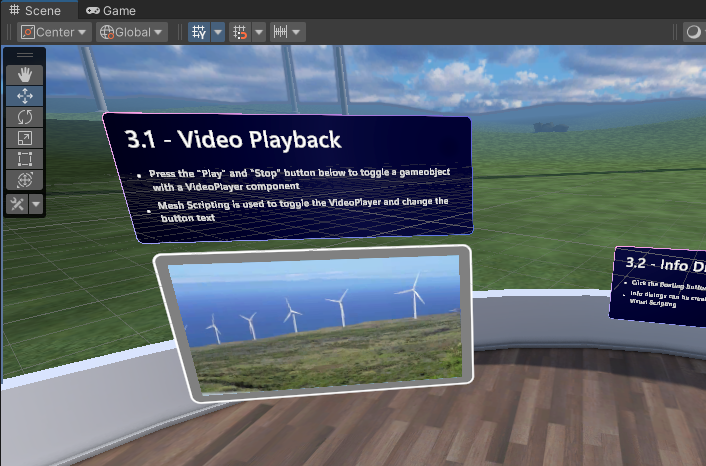Screen dimensions: 706x466
Task: Select the 3.1 - Video Playback info panel
Action: [x=288, y=177]
